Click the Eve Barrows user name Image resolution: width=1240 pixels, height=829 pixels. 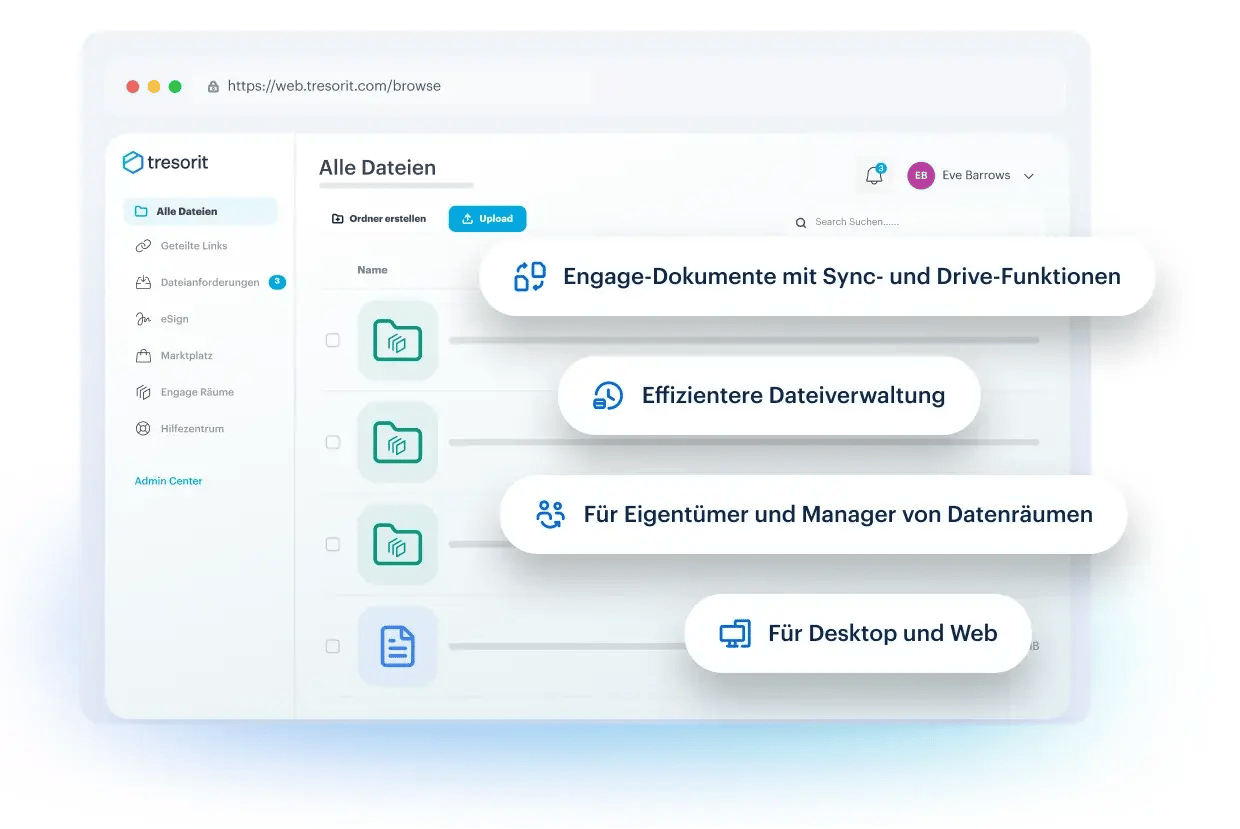976,175
